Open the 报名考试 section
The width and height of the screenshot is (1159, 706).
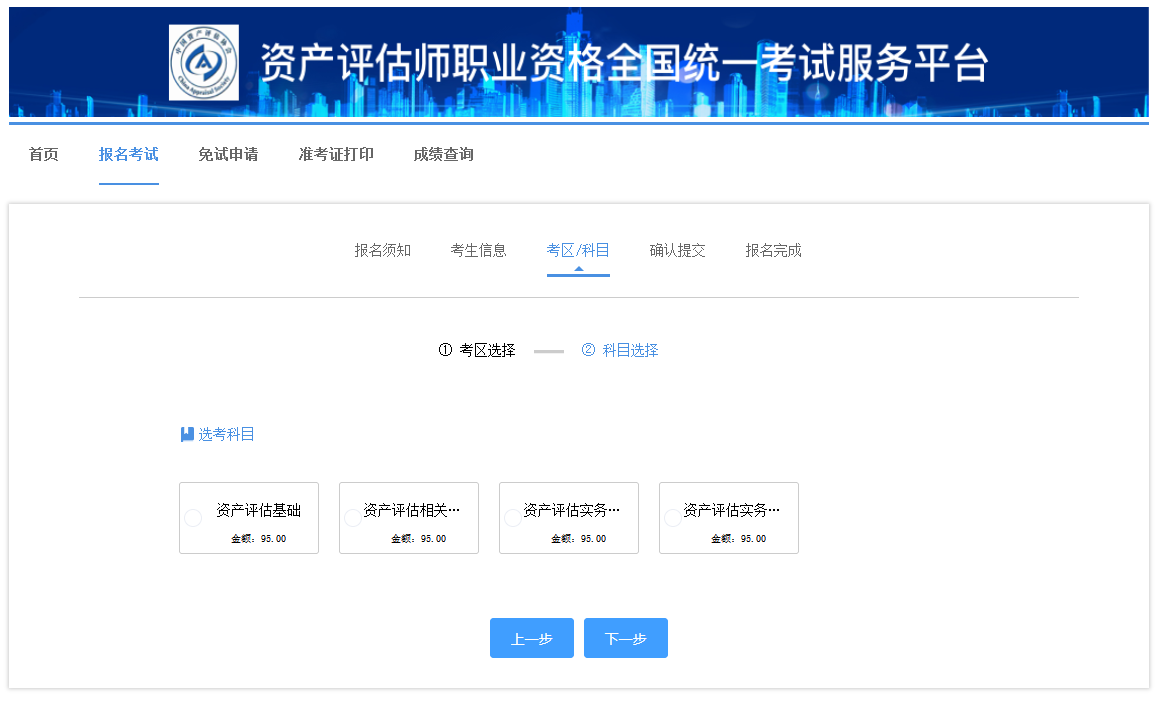click(128, 155)
